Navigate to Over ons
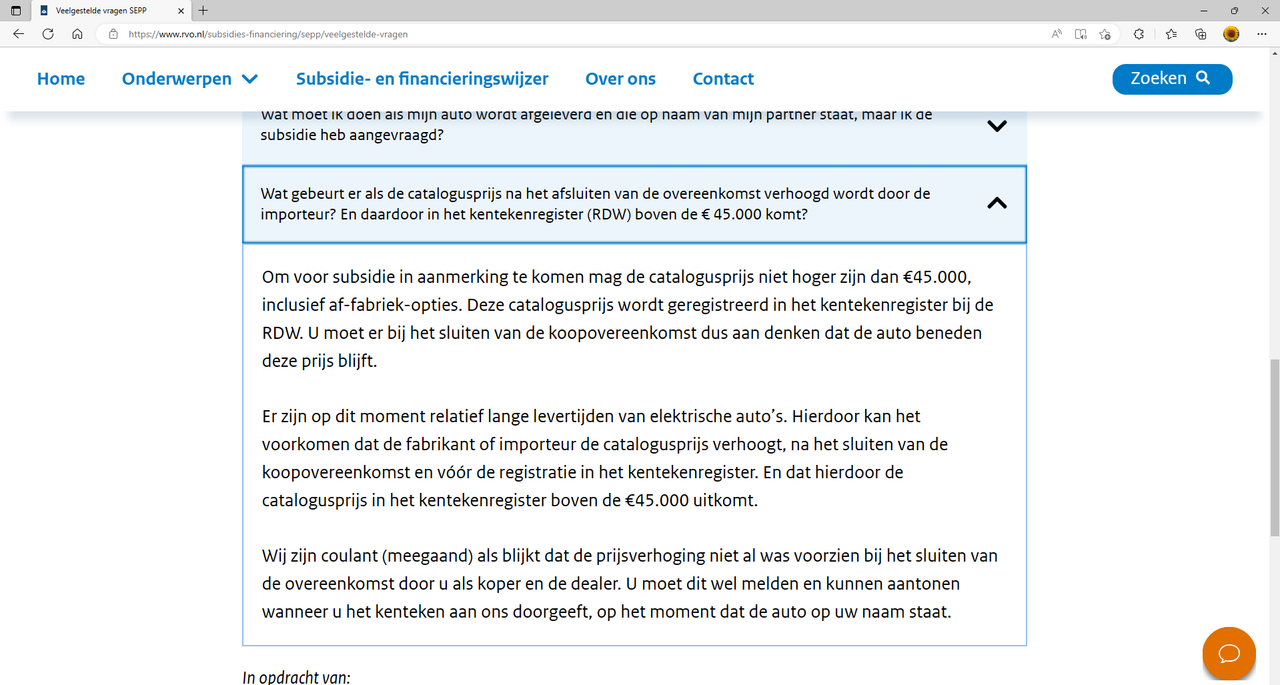 point(621,79)
